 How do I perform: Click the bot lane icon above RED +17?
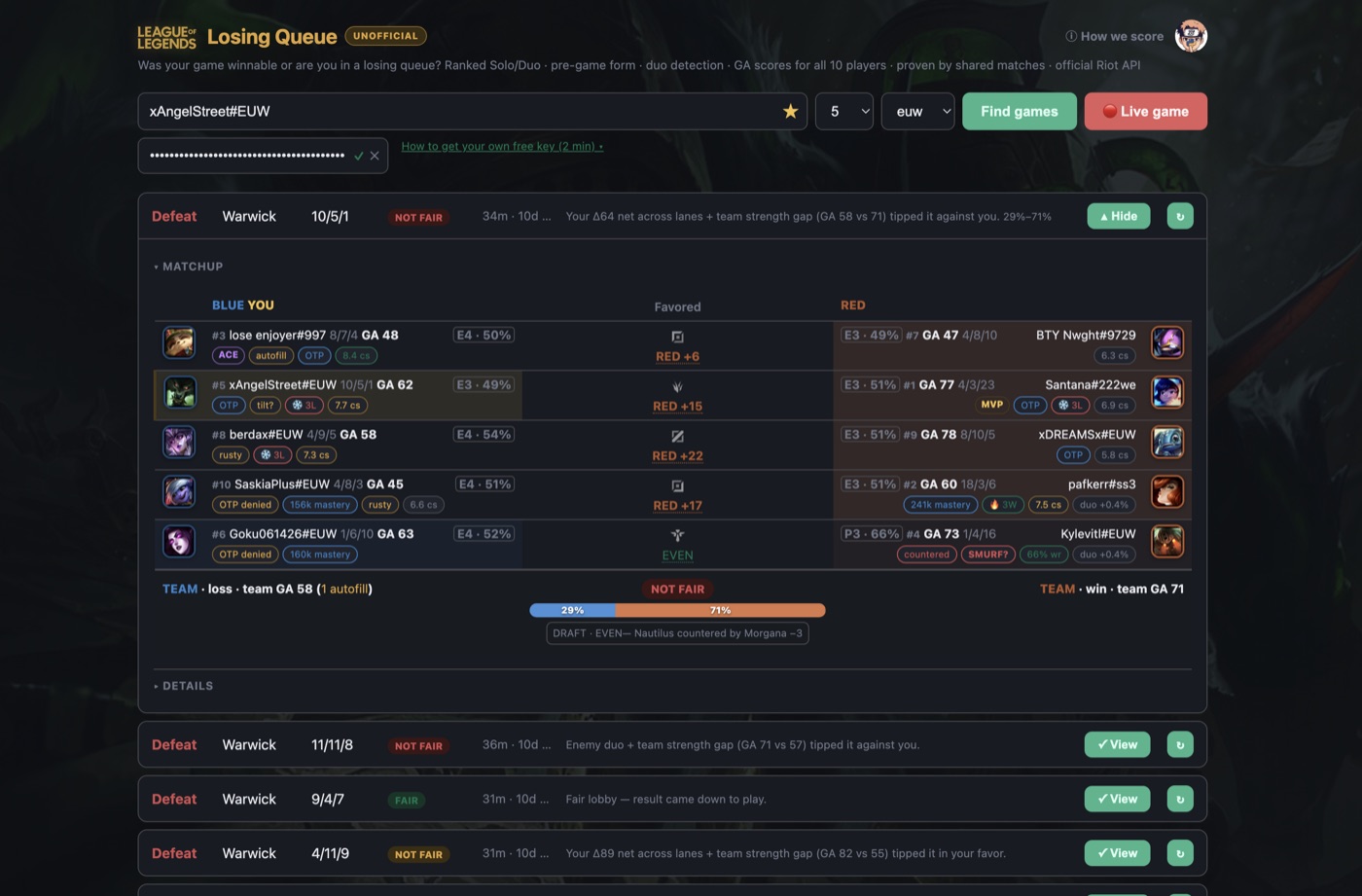(678, 485)
